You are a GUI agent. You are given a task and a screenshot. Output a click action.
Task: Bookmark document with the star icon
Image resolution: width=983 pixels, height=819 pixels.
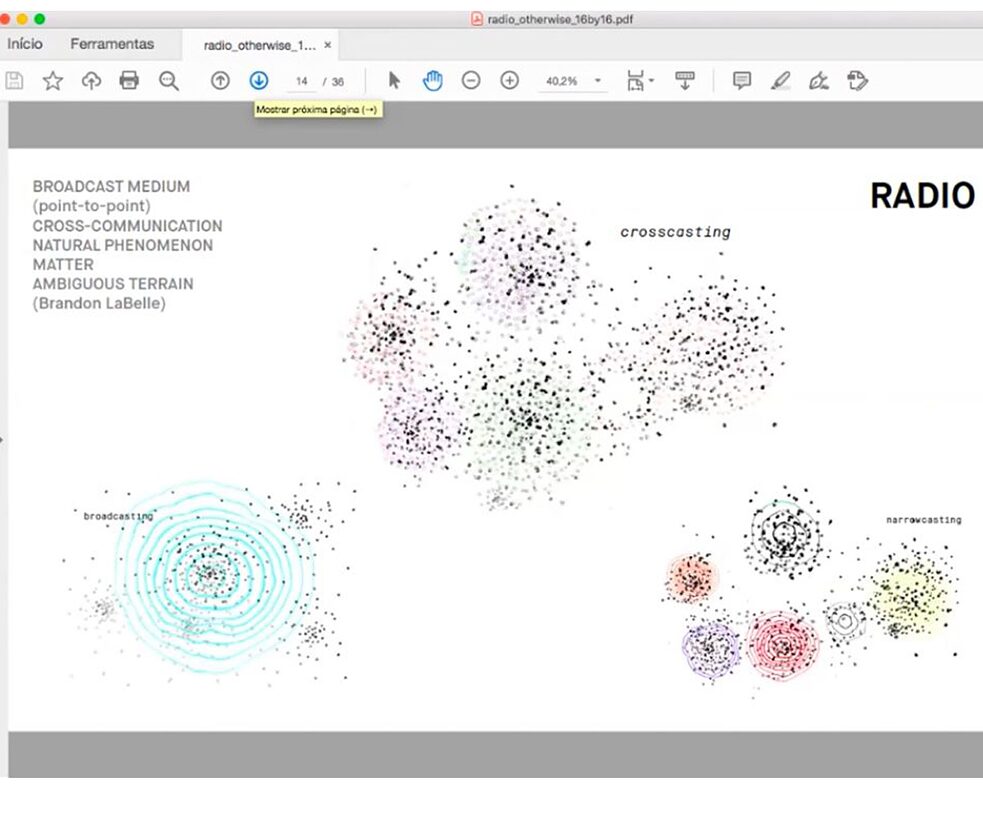53,81
